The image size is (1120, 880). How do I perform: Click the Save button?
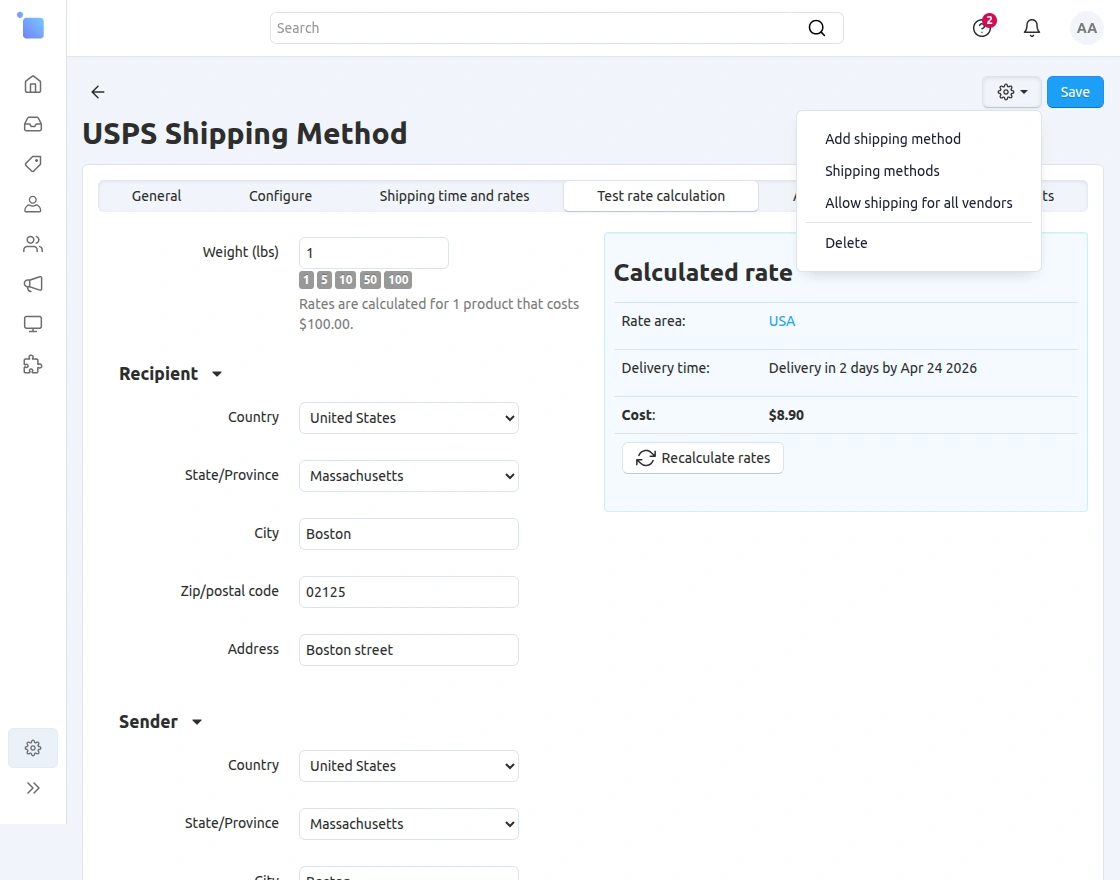coord(1075,92)
